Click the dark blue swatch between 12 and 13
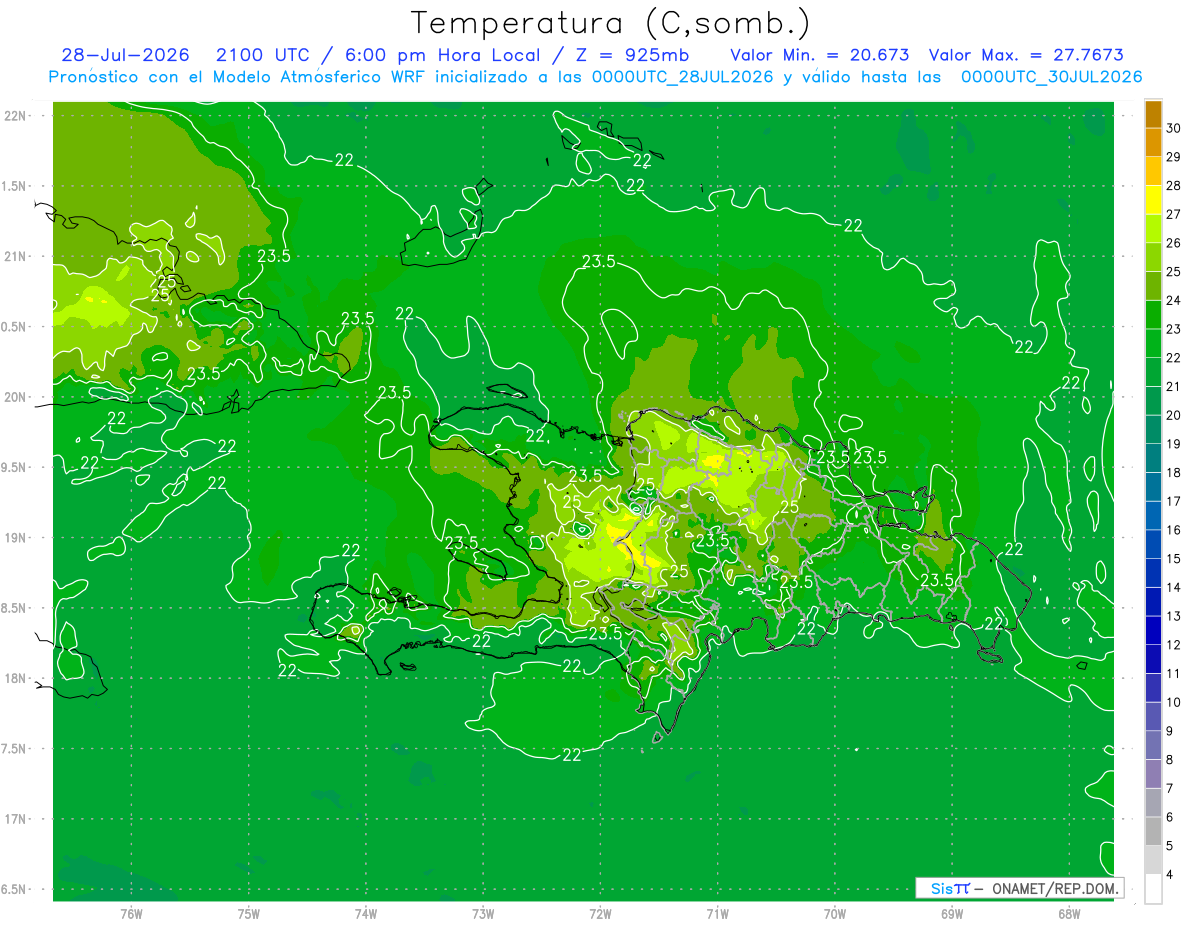The image size is (1200, 927). (1153, 631)
